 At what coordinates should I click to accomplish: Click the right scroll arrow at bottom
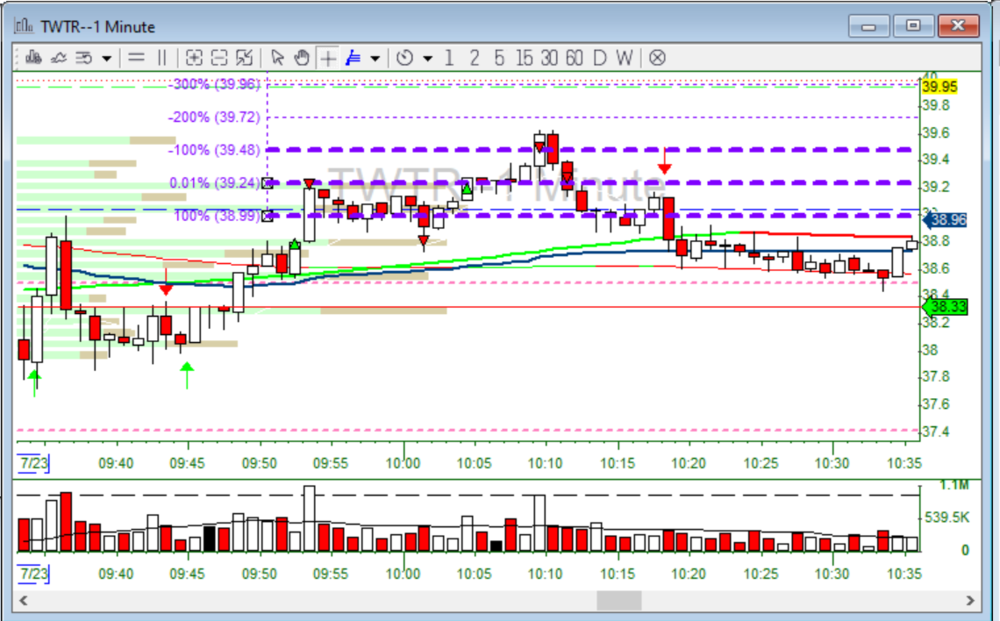click(969, 600)
